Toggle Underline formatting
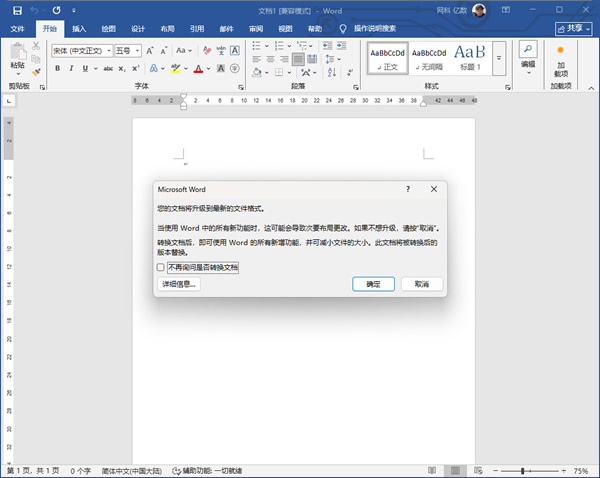Screen dimensions: 600x478 [85, 69]
